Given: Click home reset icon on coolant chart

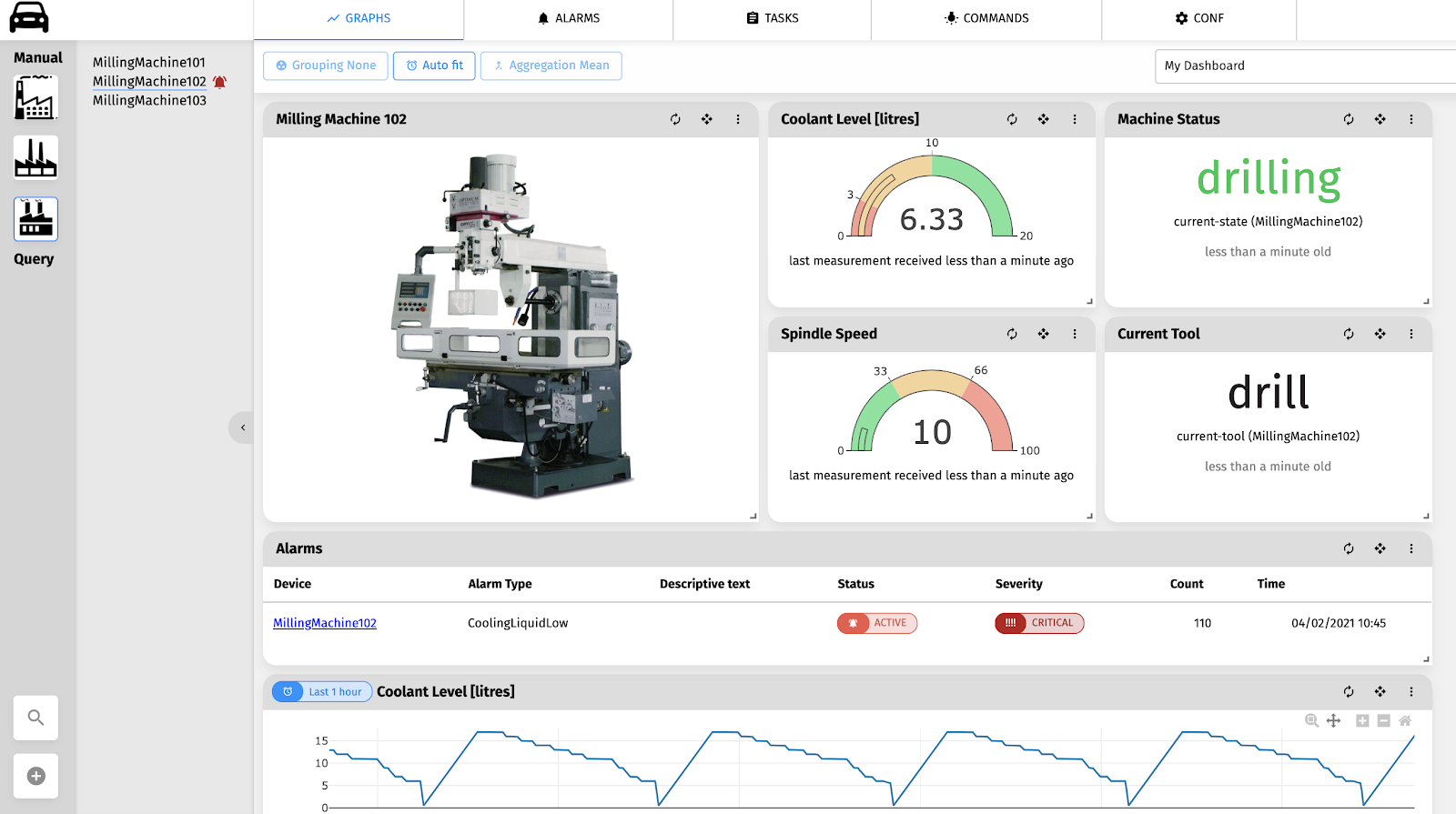Looking at the screenshot, I should pyautogui.click(x=1405, y=720).
